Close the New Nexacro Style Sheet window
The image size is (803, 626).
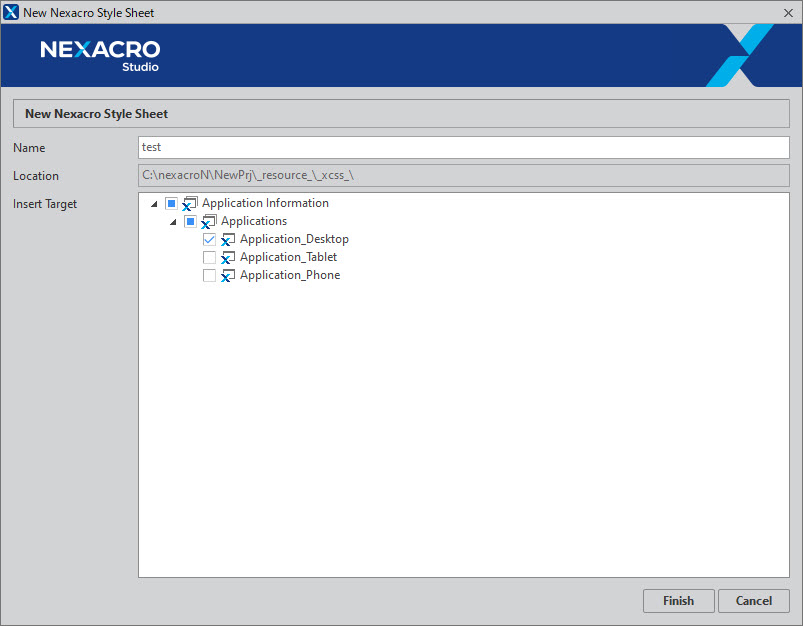coord(788,13)
